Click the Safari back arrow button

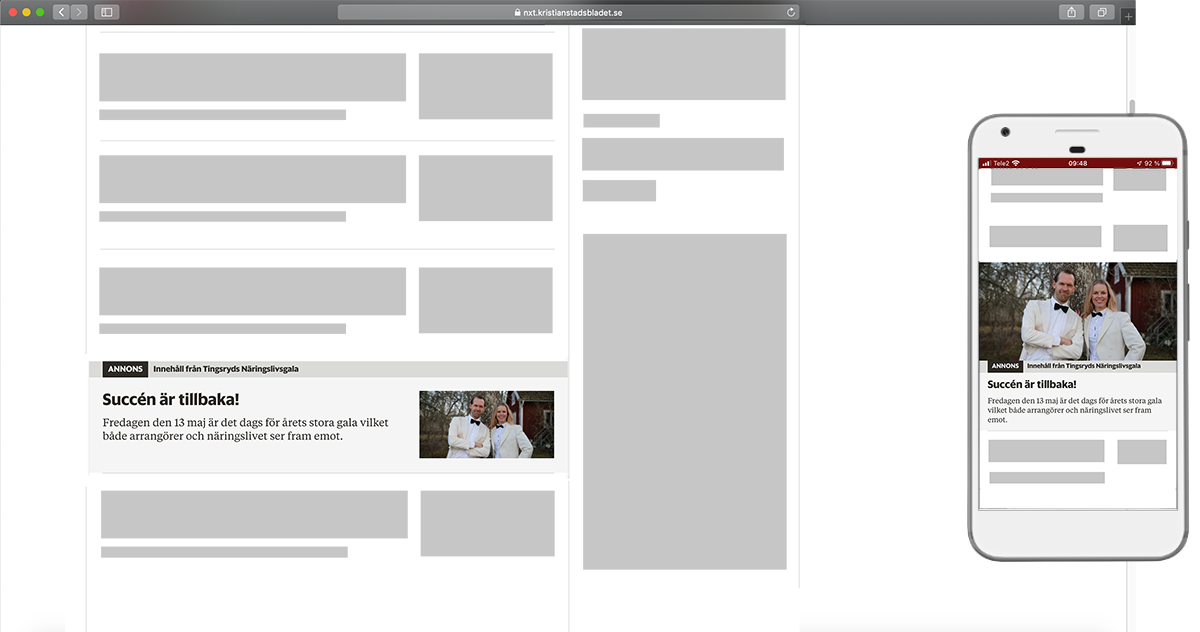pyautogui.click(x=61, y=12)
